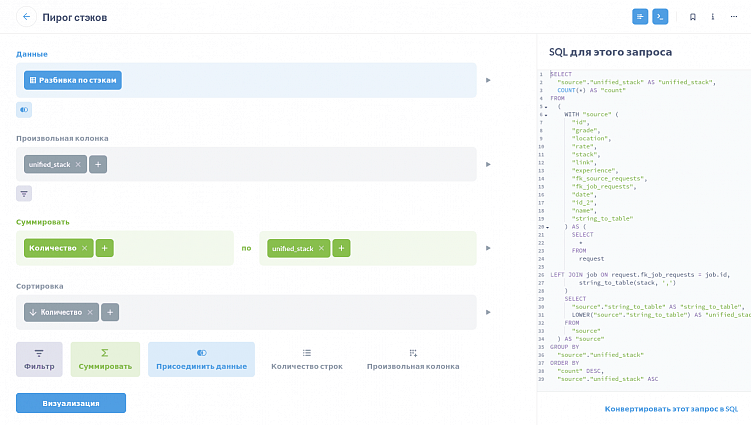
Task: Preview the Данные step with arrow
Action: click(x=488, y=80)
